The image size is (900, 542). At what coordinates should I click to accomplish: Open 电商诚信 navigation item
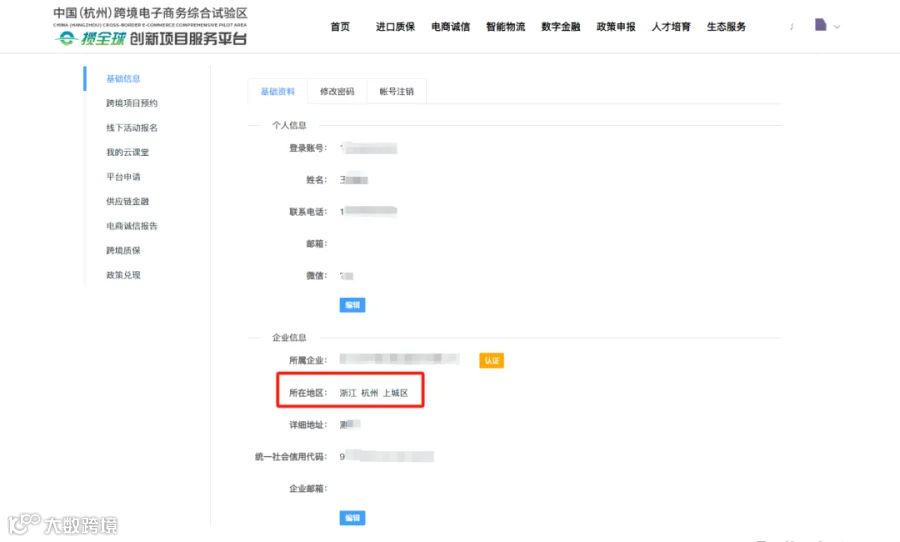[x=451, y=26]
